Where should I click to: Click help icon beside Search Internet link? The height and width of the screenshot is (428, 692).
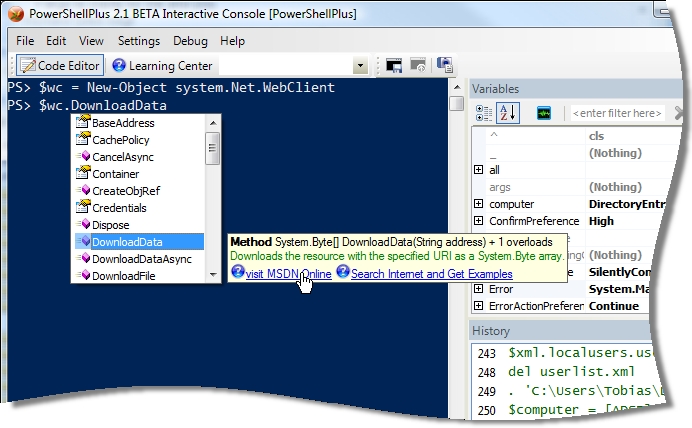pos(343,271)
